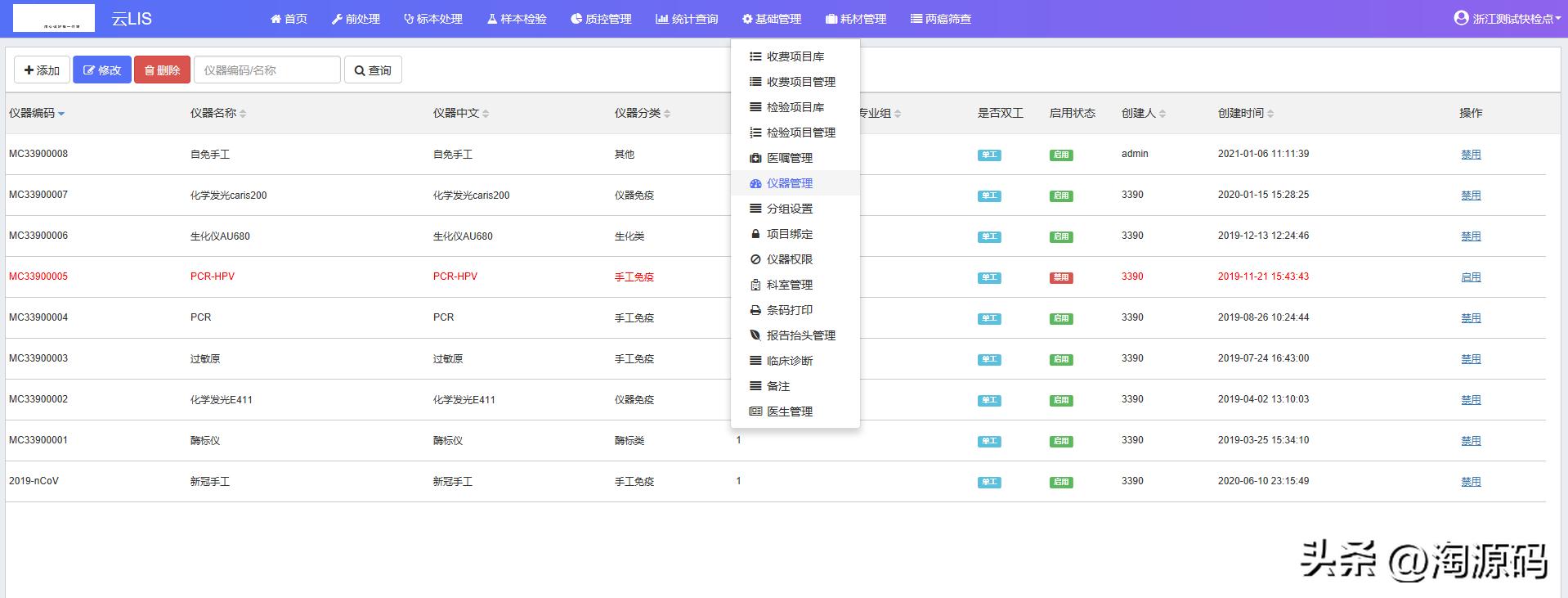The height and width of the screenshot is (598, 1568).
Task: Open 科室管理 in the menu
Action: coord(789,285)
